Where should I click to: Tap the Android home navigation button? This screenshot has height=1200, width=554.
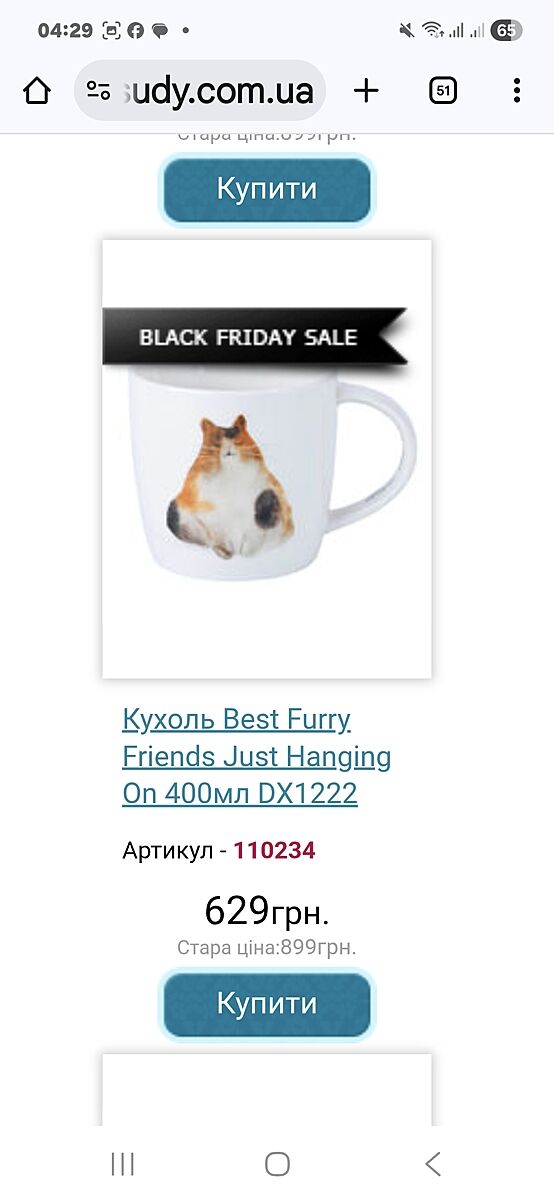[277, 1163]
